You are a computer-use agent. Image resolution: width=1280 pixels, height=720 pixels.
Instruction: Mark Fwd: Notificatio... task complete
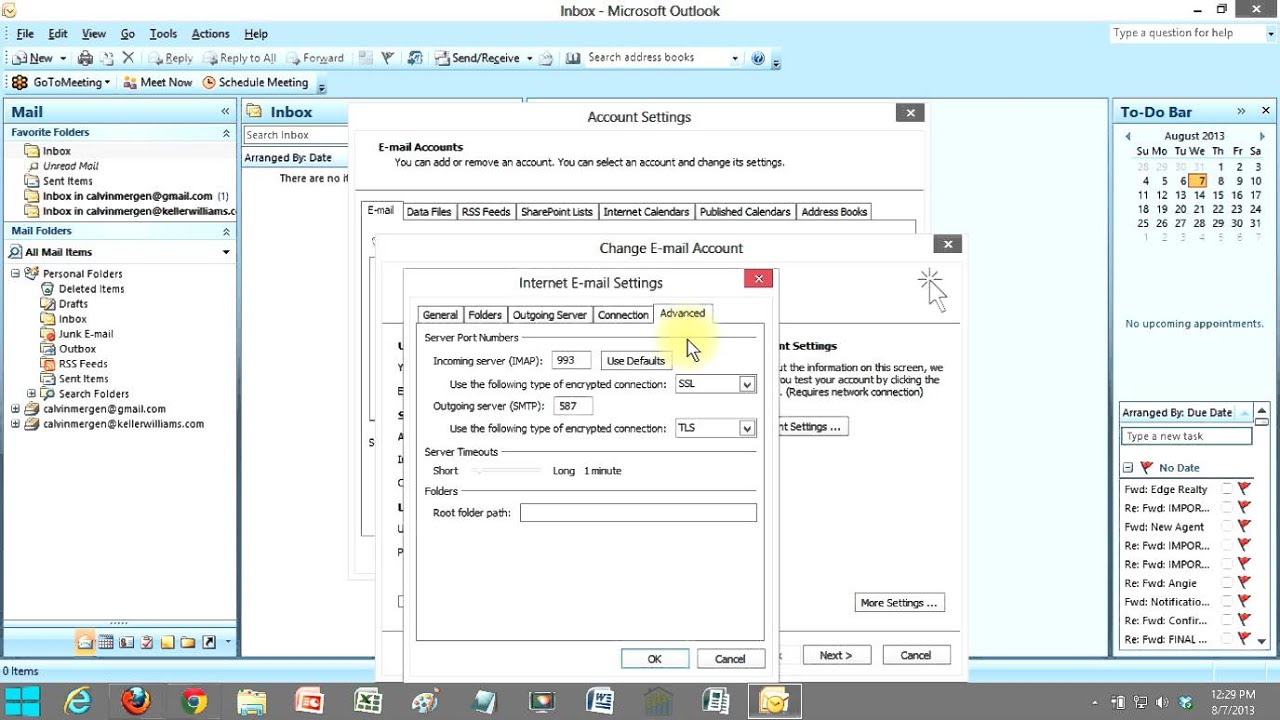pos(1227,602)
